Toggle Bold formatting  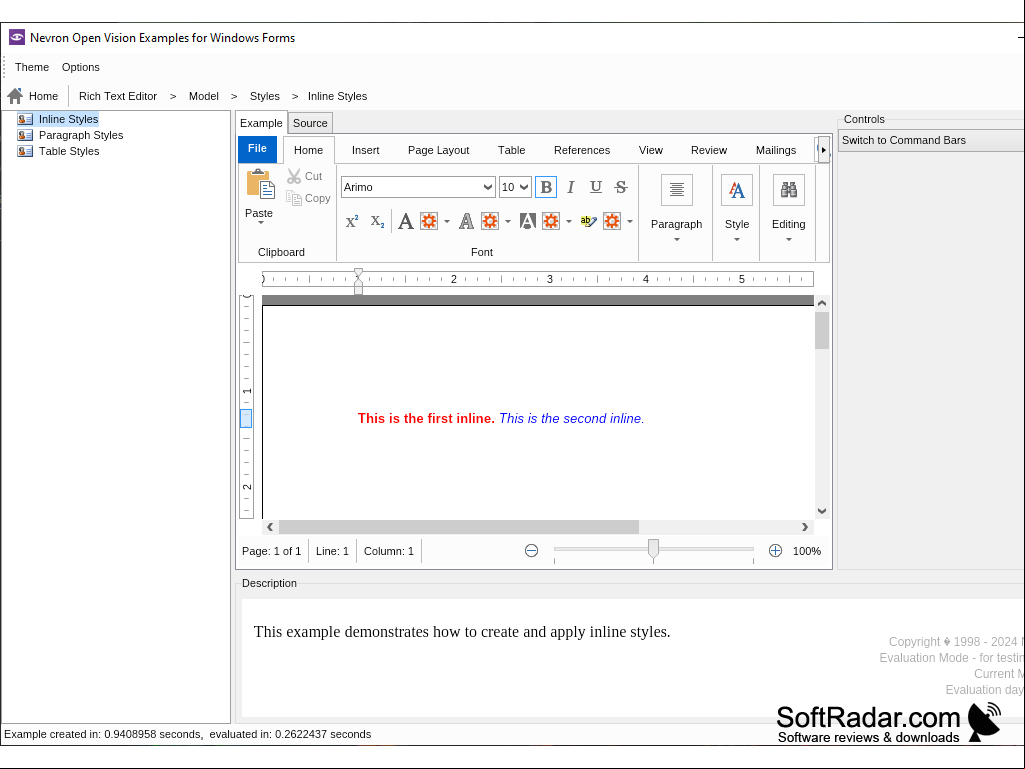click(546, 187)
